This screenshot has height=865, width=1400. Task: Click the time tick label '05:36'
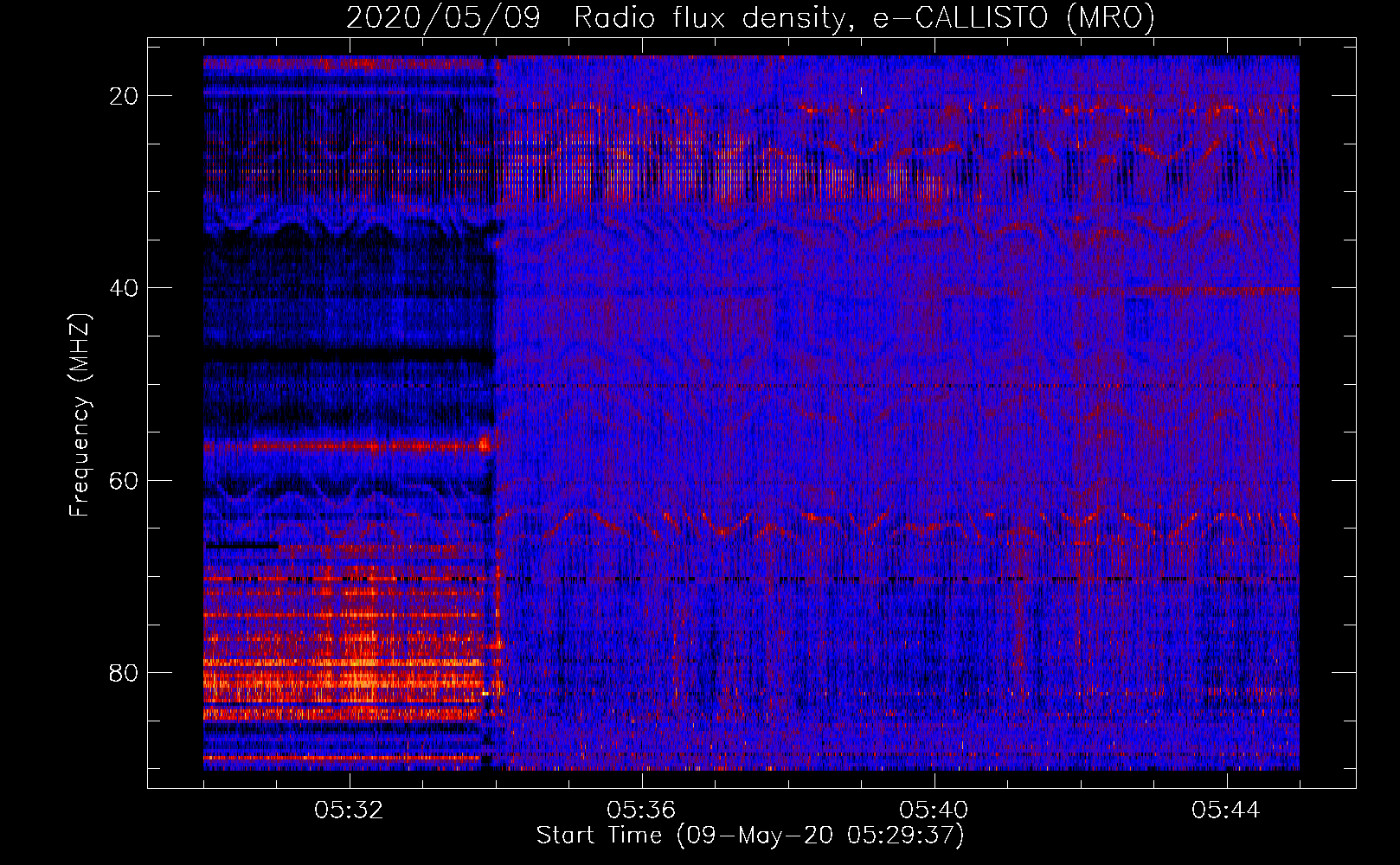pyautogui.click(x=641, y=811)
